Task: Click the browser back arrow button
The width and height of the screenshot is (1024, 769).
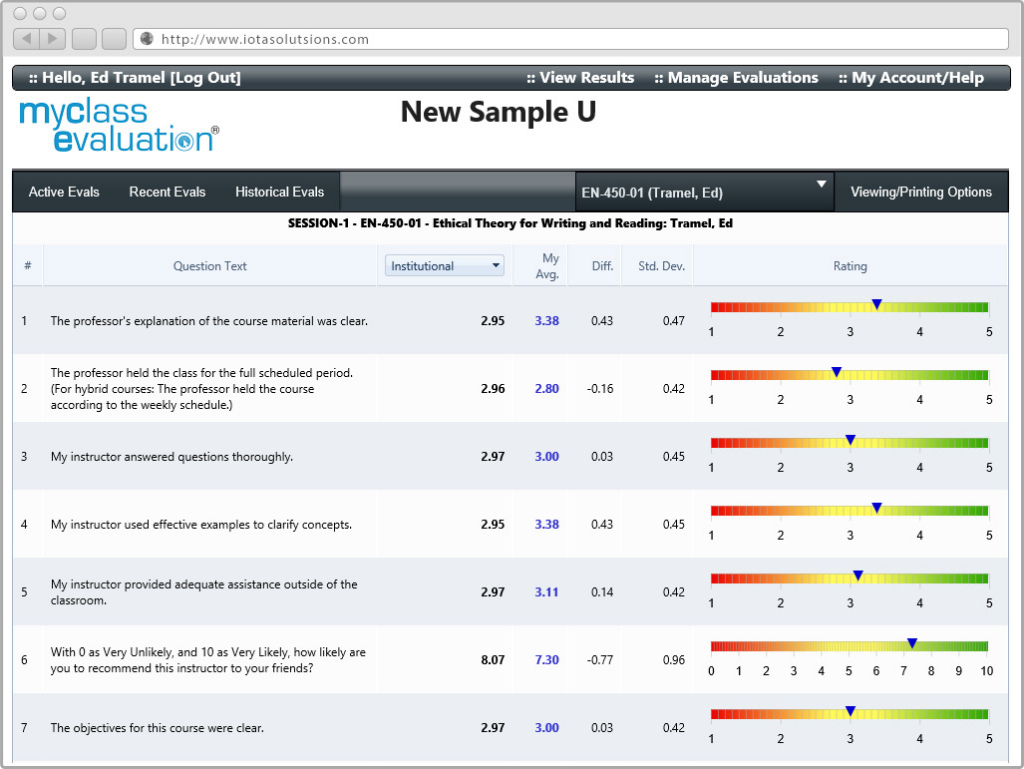Action: [26, 39]
